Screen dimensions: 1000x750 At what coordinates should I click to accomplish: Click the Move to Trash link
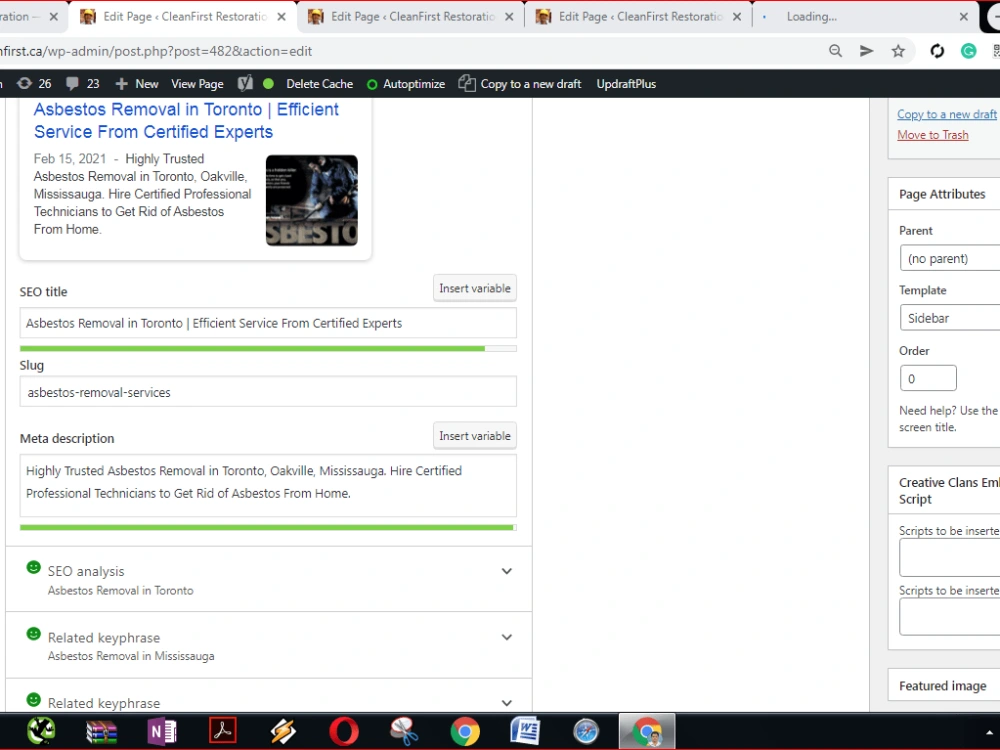(x=932, y=135)
